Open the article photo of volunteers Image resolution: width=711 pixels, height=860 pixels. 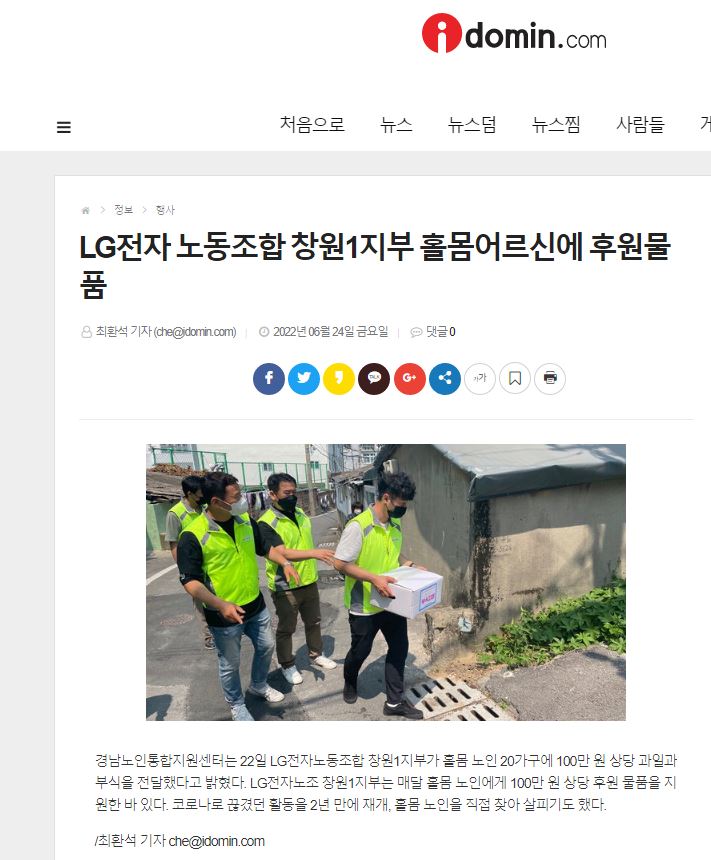[386, 582]
